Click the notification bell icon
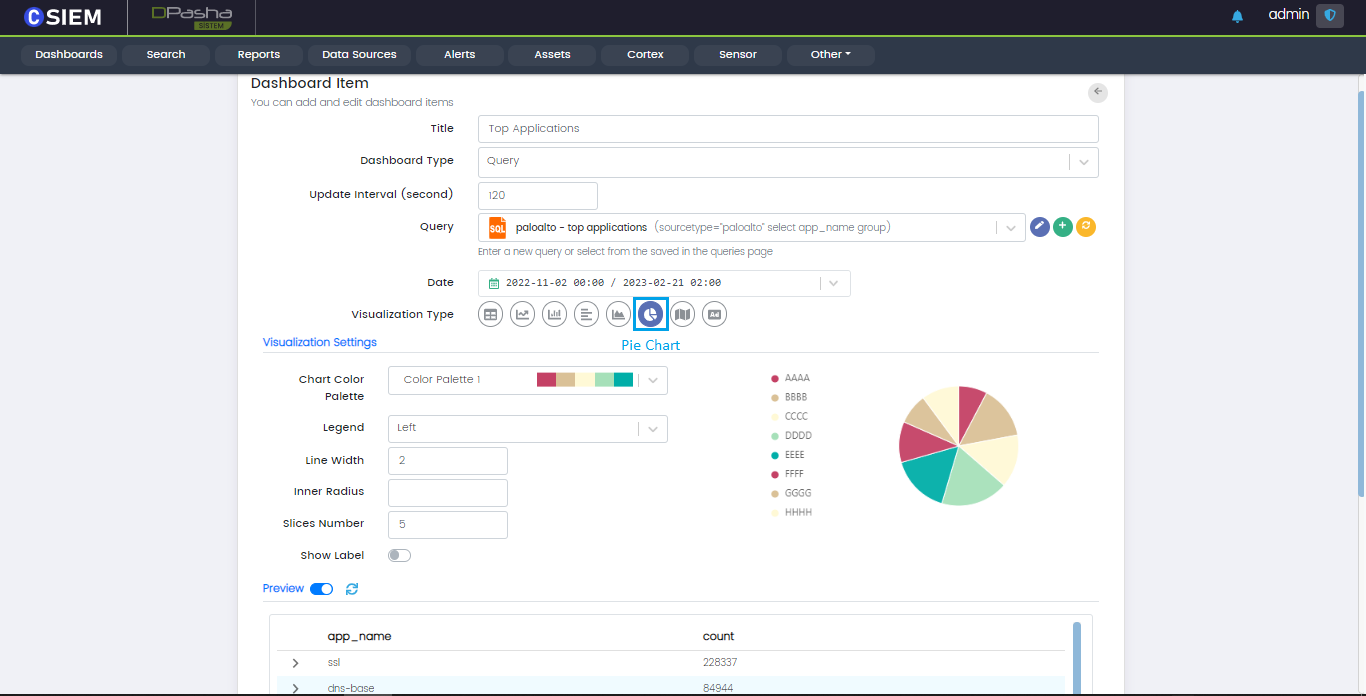 pos(1237,16)
